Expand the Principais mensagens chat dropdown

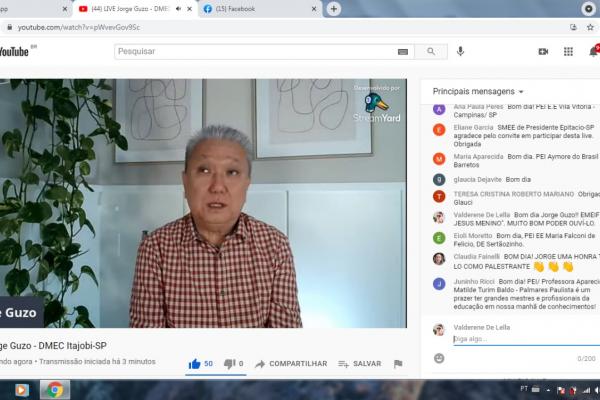click(x=521, y=91)
